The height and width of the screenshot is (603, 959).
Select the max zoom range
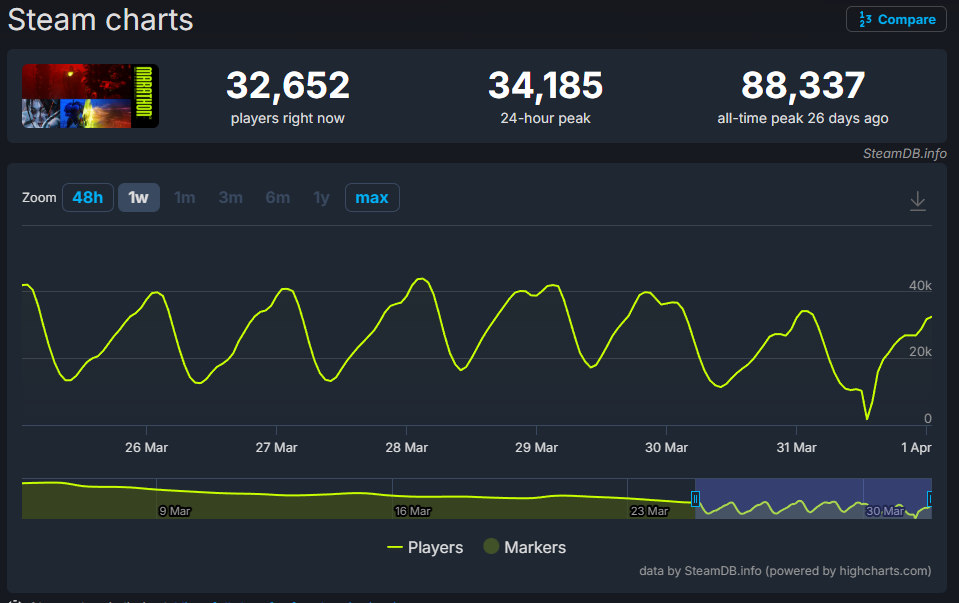pos(371,197)
